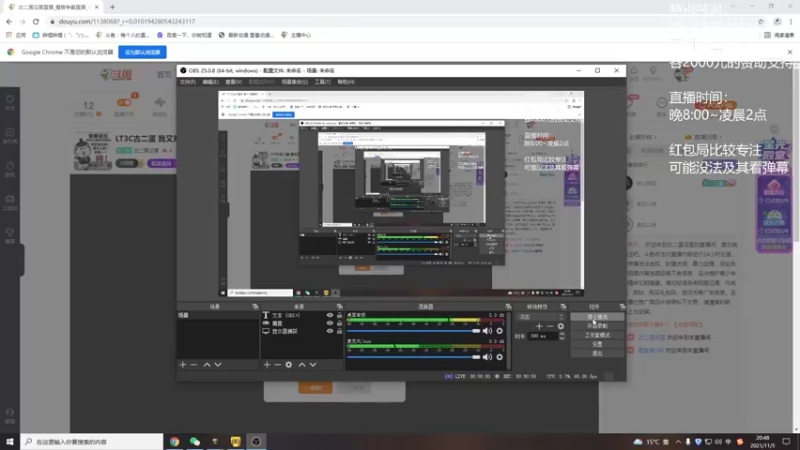The image size is (800, 450).
Task: Remove transition with the minus icon
Action: (x=549, y=326)
